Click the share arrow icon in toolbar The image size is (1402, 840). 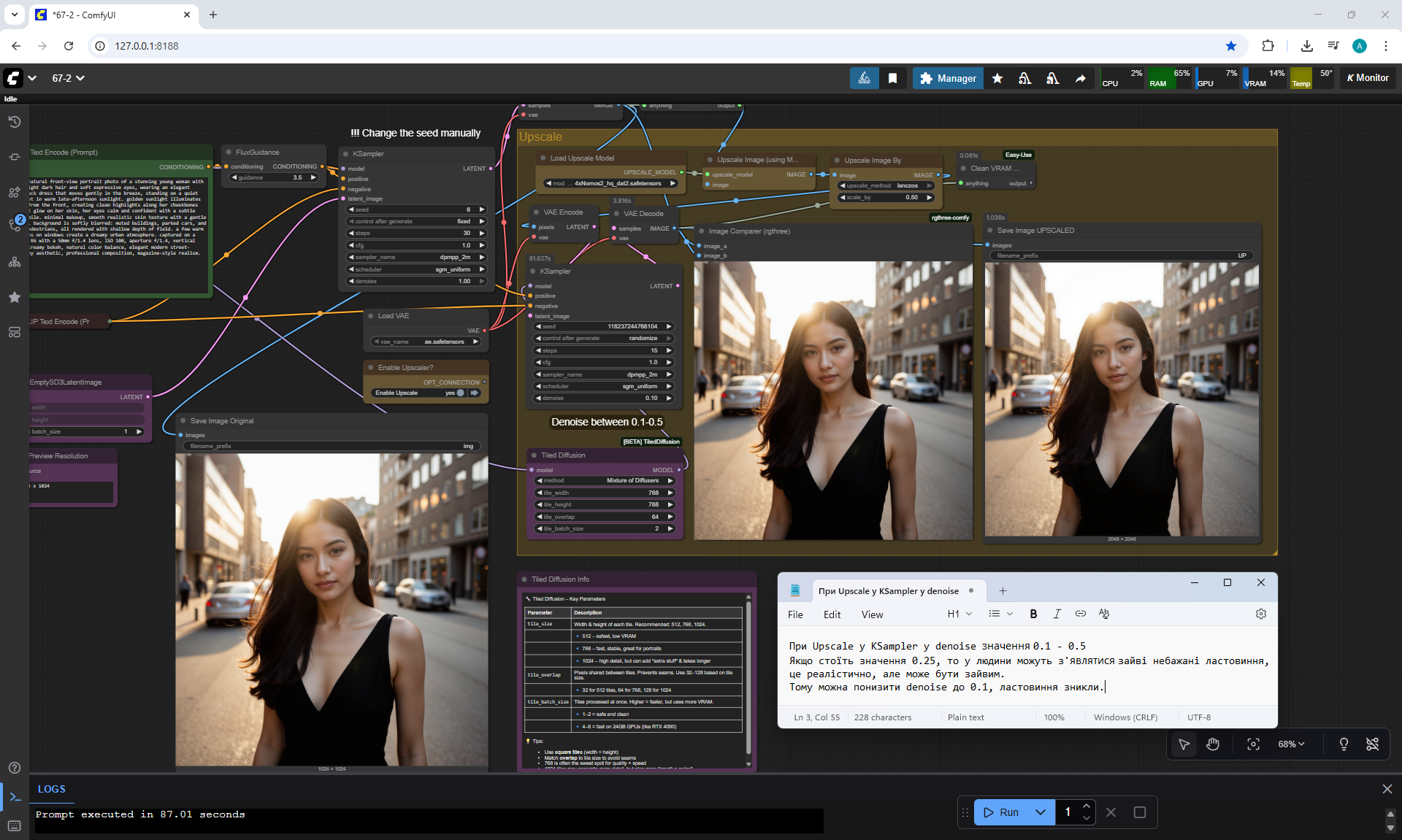point(1080,78)
